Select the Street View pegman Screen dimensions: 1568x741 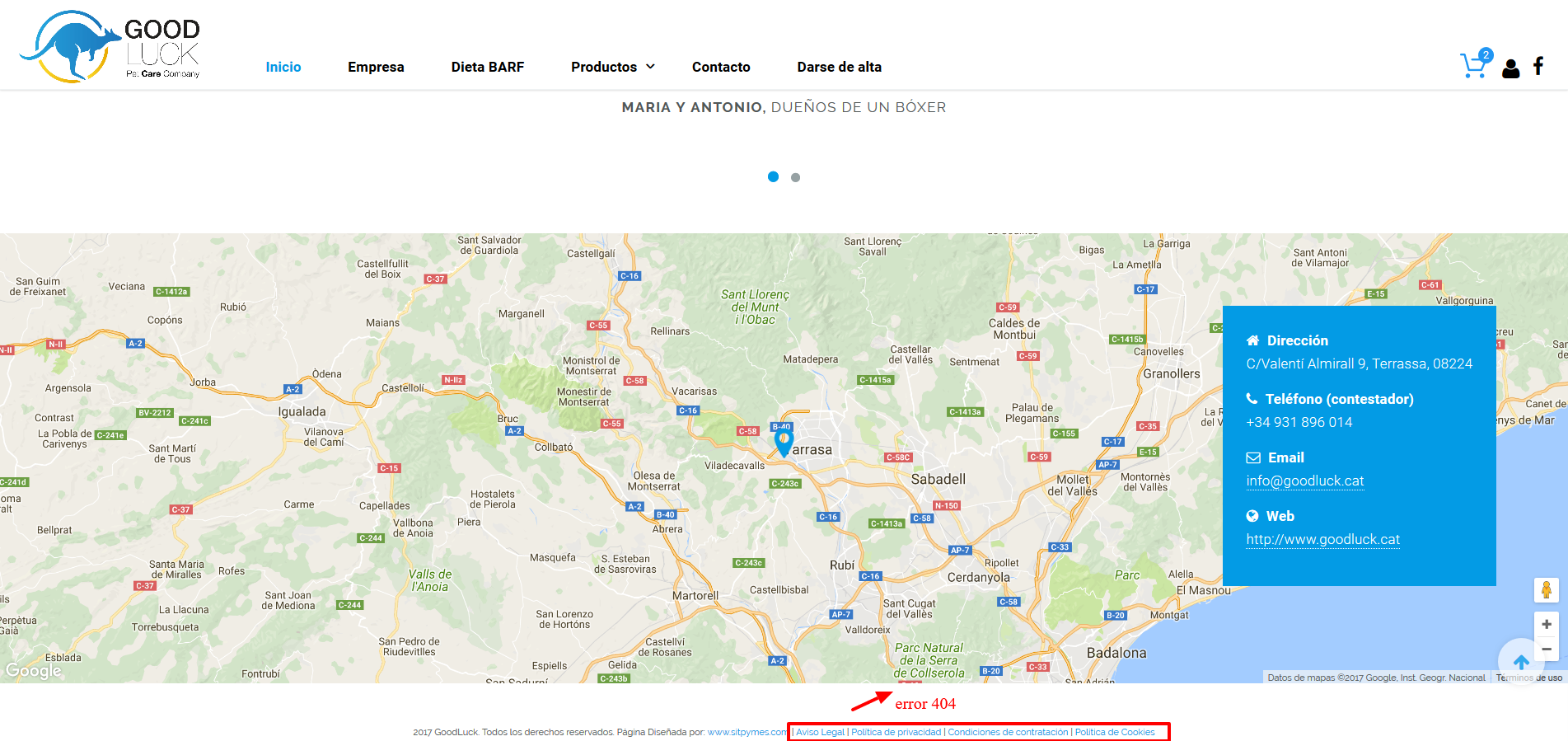tap(1547, 590)
